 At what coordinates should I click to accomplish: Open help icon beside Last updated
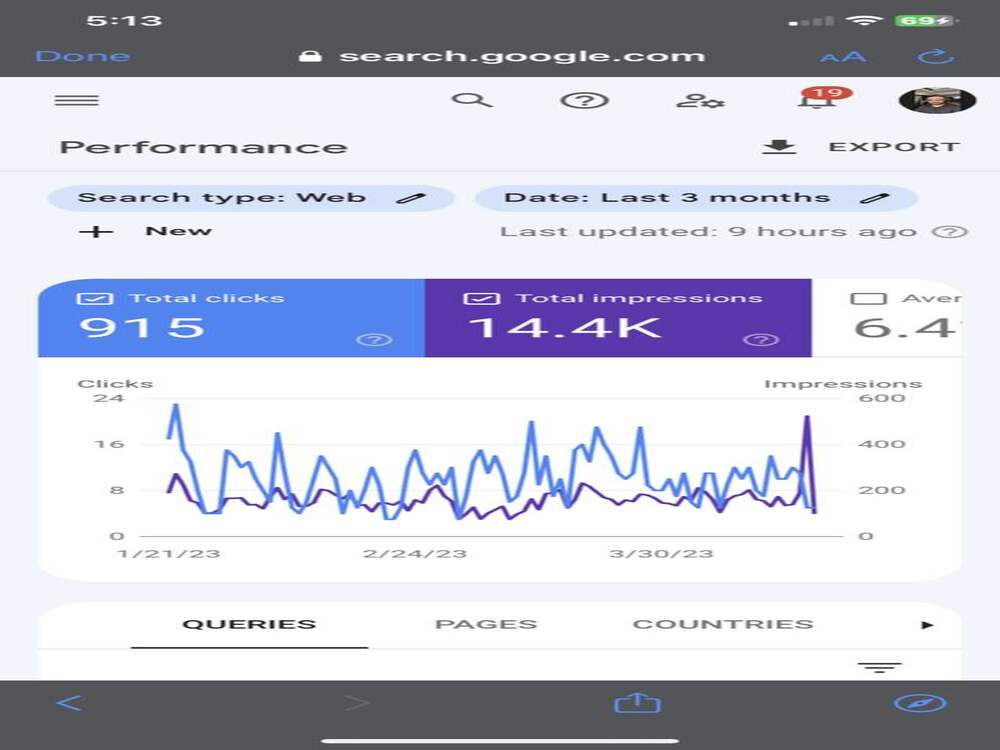(x=950, y=232)
